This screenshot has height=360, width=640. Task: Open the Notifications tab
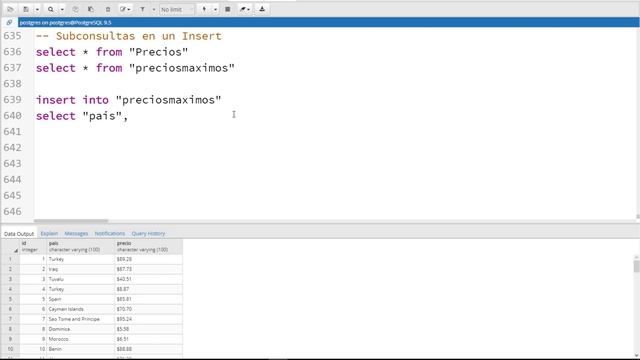tap(110, 233)
